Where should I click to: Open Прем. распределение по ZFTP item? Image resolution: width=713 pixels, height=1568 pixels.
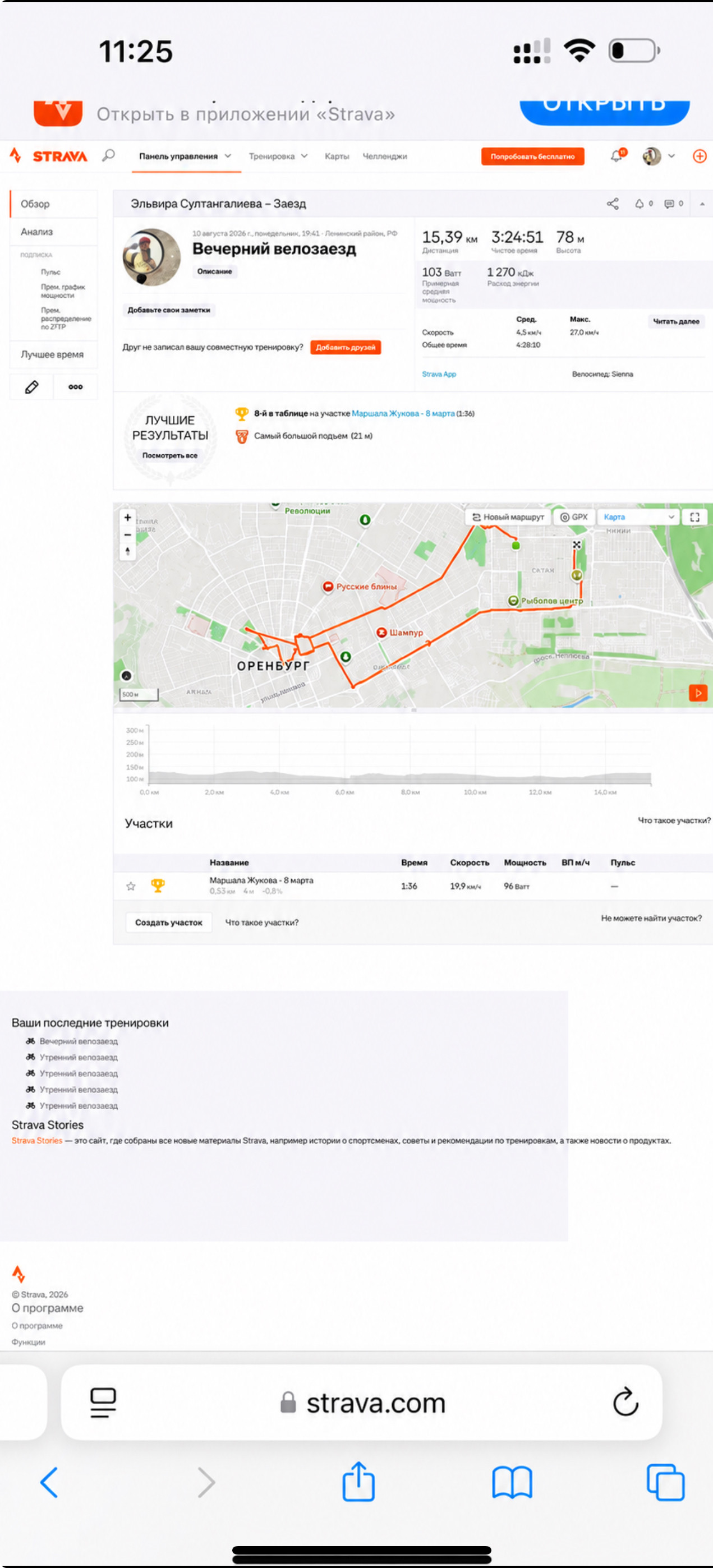[x=66, y=319]
